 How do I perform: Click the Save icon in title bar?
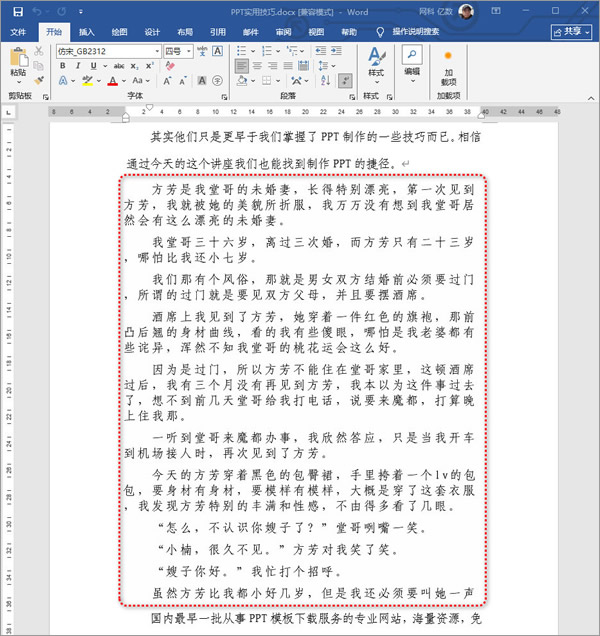point(18,12)
